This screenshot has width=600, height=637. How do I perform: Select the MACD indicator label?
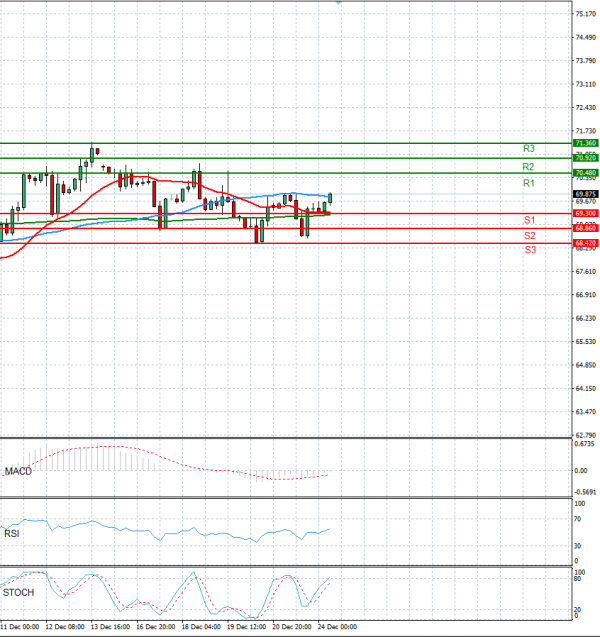17,471
